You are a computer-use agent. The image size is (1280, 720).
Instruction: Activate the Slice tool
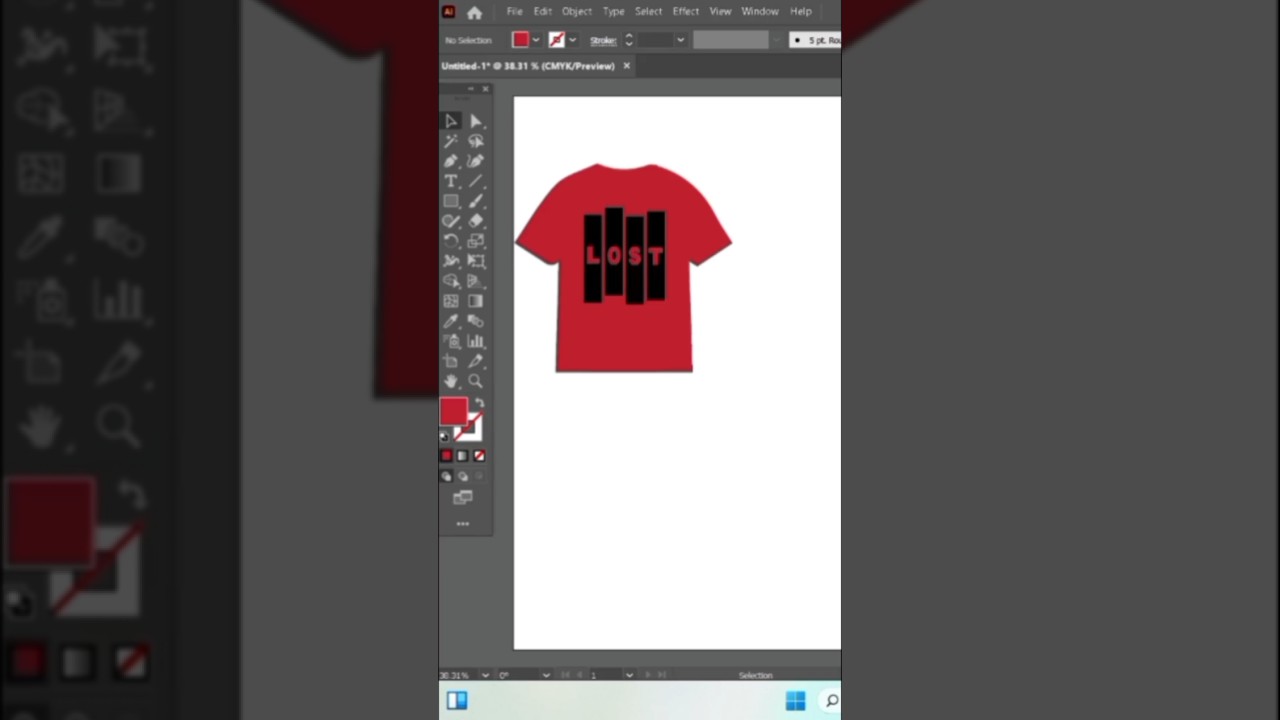click(x=476, y=361)
